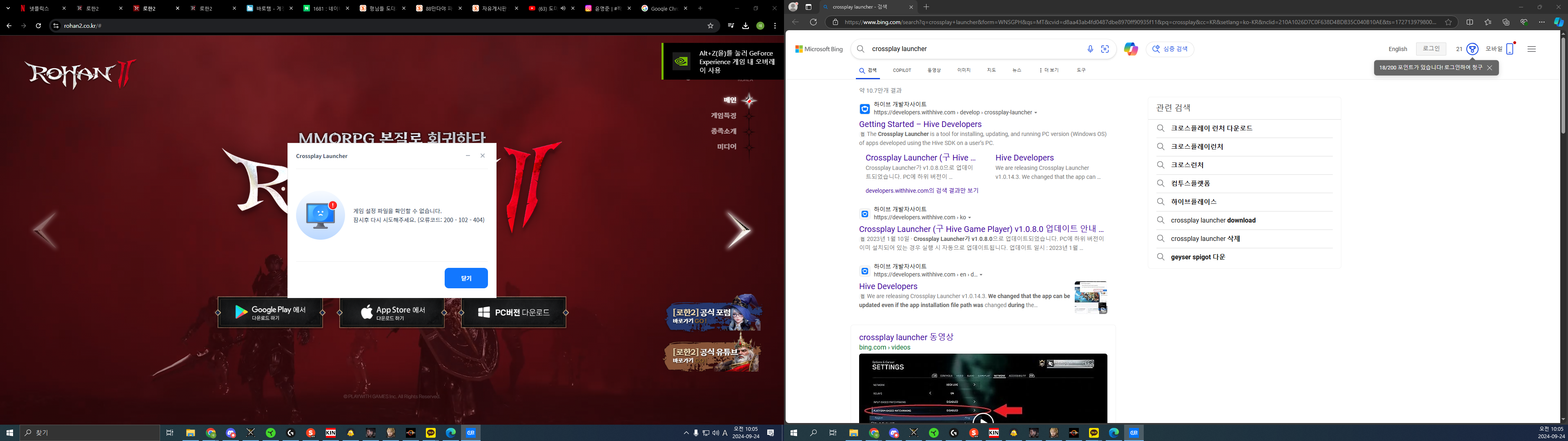Dismiss the rewards points tooltip
Image resolution: width=1568 pixels, height=441 pixels.
pos(1490,68)
